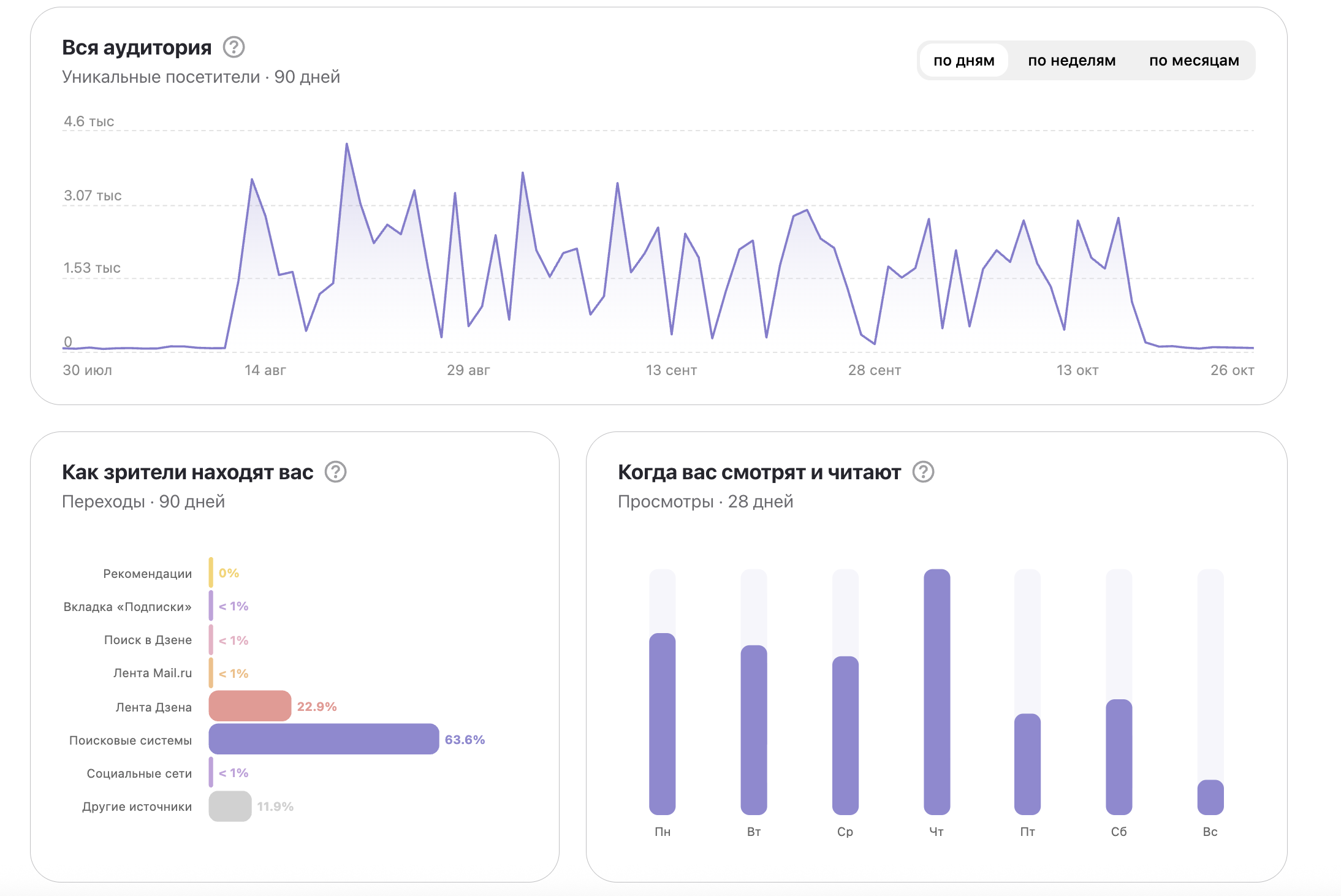Click the Thursday 'Чт' views bar
Screen dimensions: 1341x896
[936, 691]
